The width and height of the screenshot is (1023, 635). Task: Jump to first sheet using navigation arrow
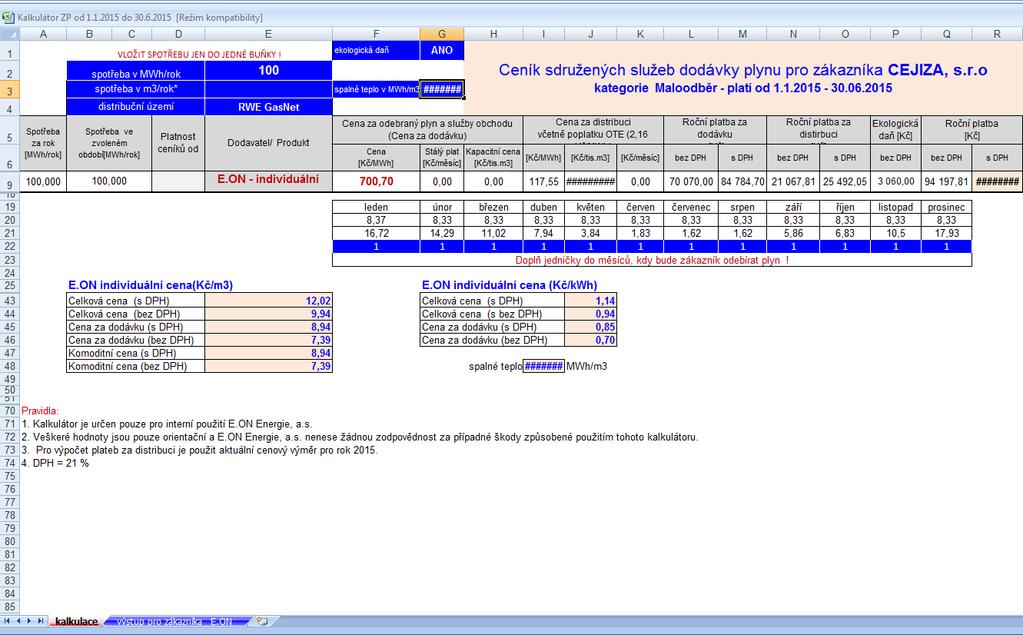8,621
